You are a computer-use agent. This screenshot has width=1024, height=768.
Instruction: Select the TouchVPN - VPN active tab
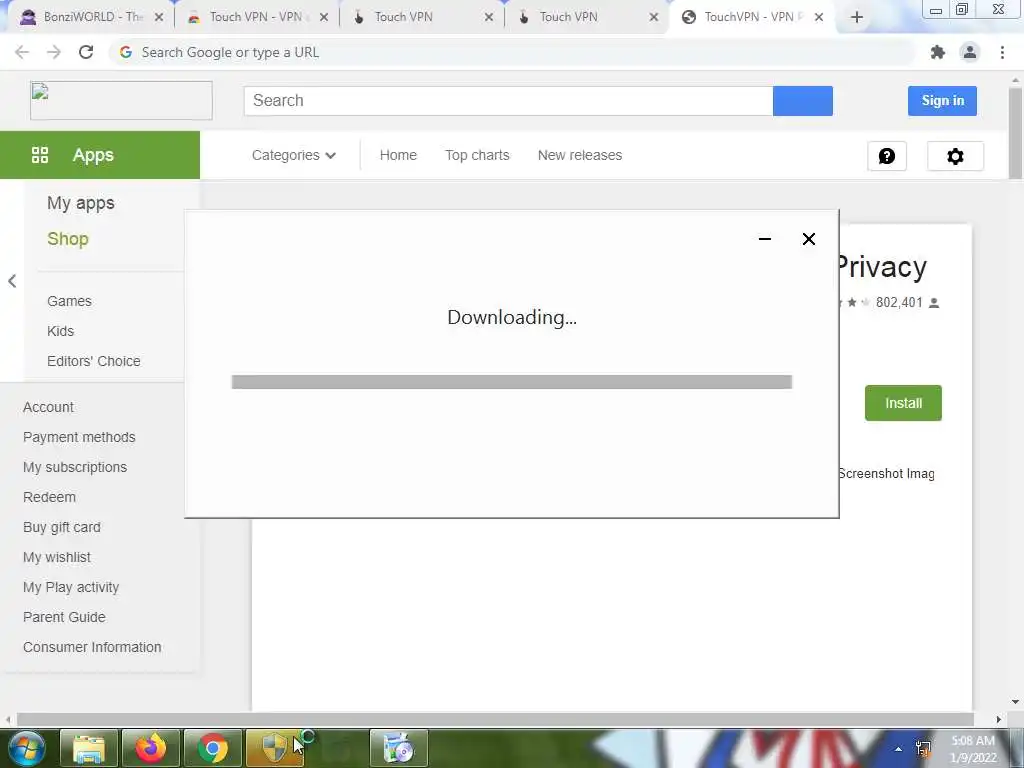click(751, 18)
